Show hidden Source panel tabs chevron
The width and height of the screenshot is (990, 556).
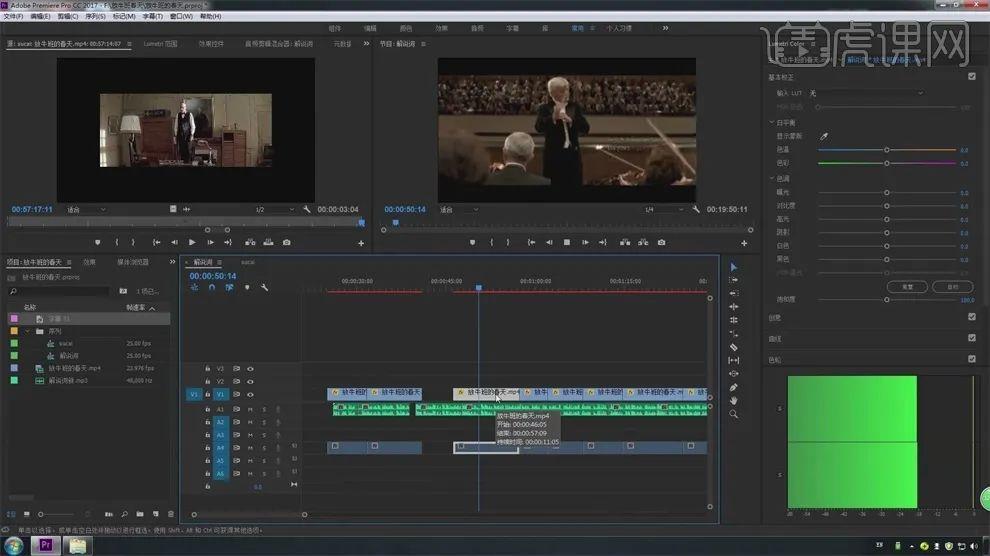(x=366, y=44)
